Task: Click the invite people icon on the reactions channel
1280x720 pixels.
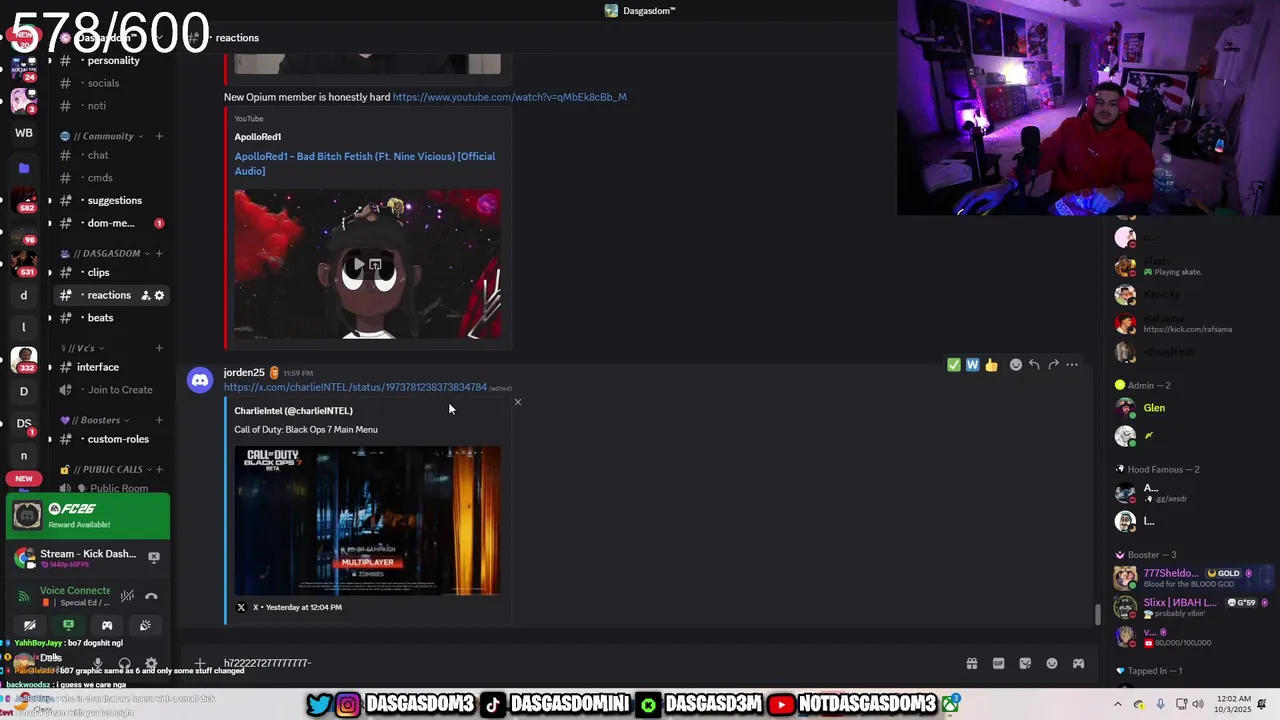Action: pyautogui.click(x=145, y=295)
